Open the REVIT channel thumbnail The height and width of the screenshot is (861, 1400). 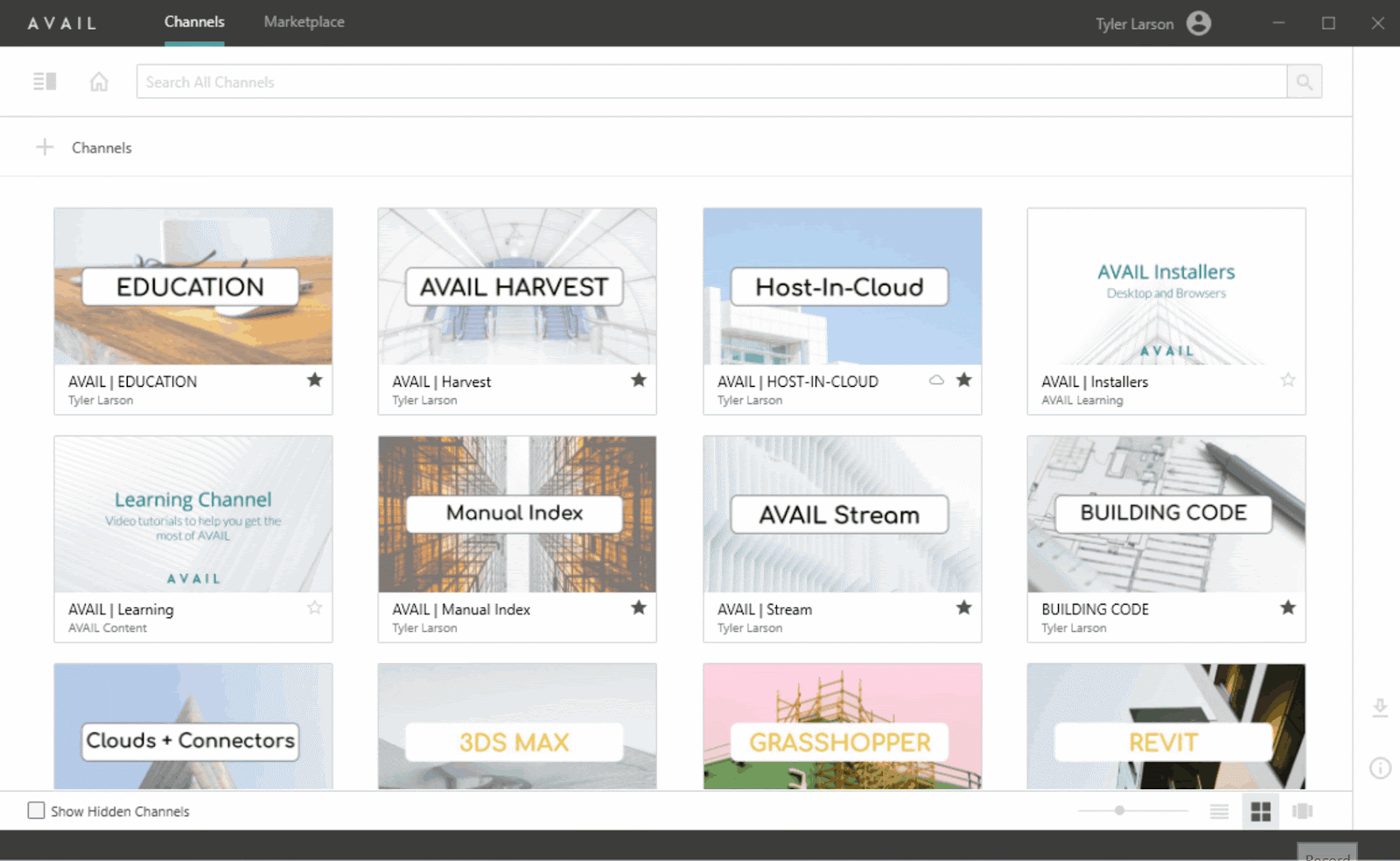tap(1166, 726)
